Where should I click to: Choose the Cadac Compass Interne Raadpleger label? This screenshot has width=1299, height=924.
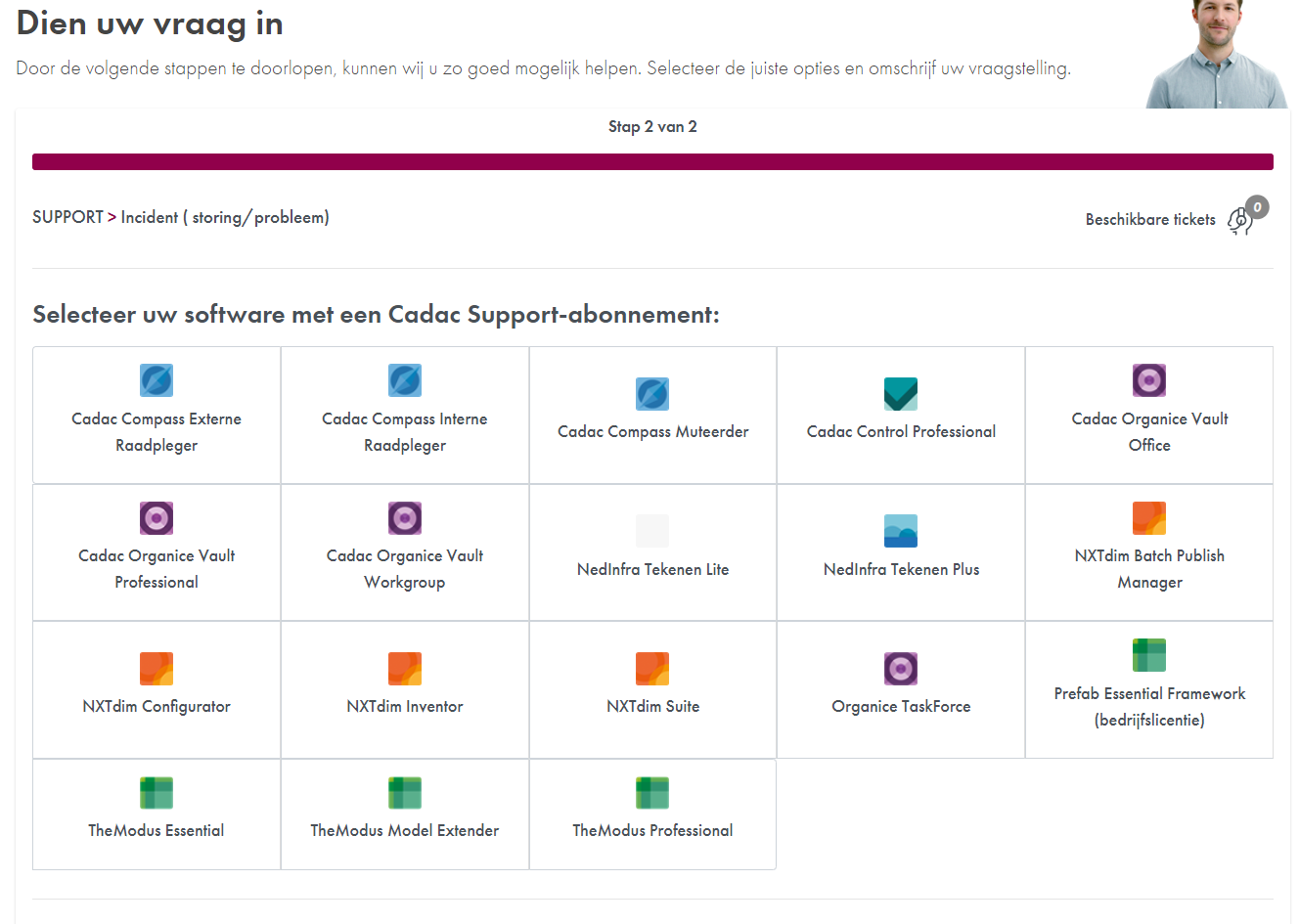pyautogui.click(x=405, y=432)
